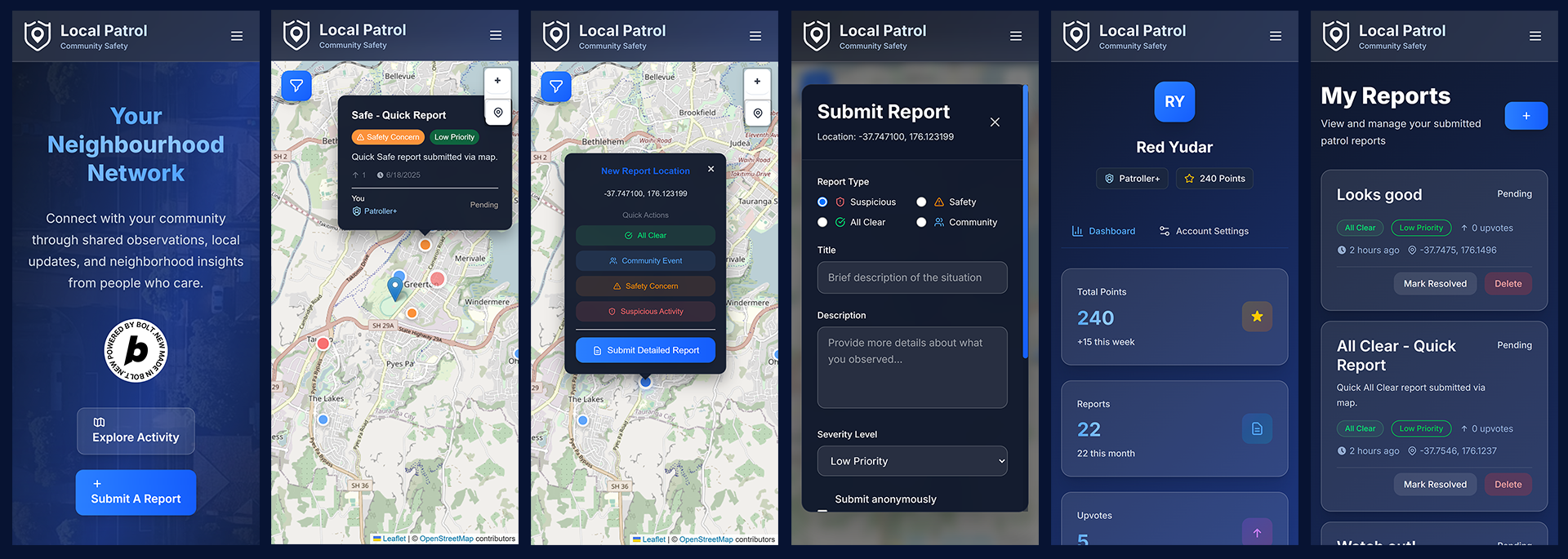Viewport: 1568px width, 559px height.
Task: Choose the Safety Concern quick action
Action: [645, 286]
